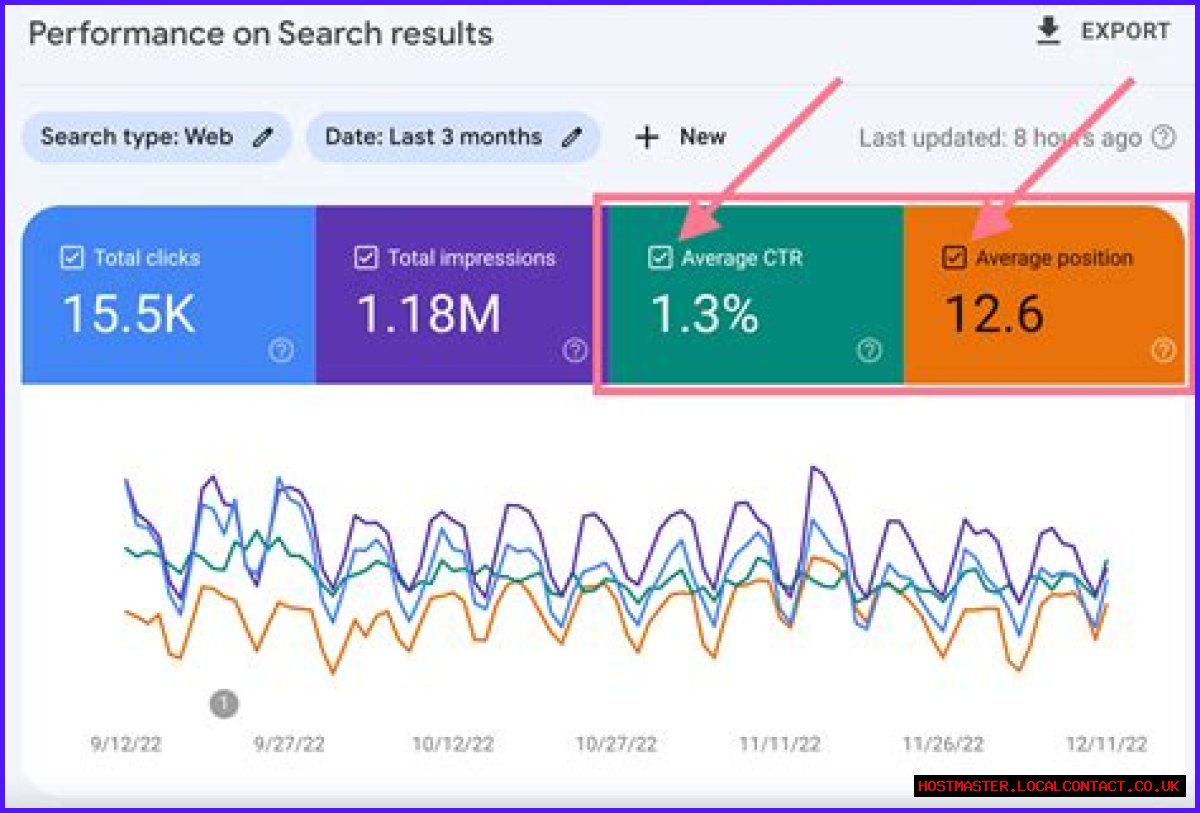Click the 9/12/22 axis date label

click(125, 745)
